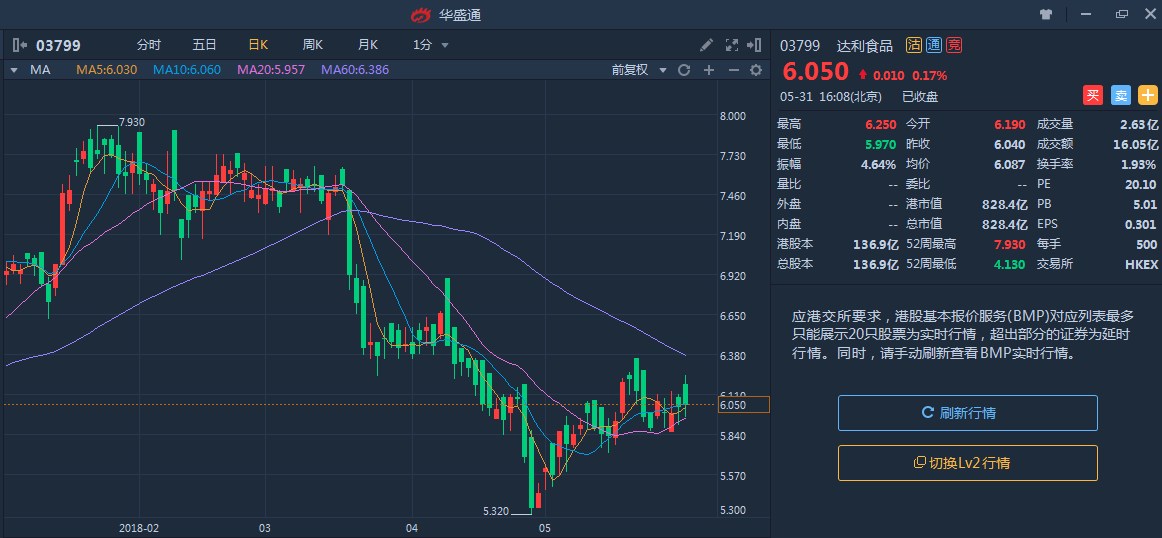Click the stock code 03799 in chart header

59,45
